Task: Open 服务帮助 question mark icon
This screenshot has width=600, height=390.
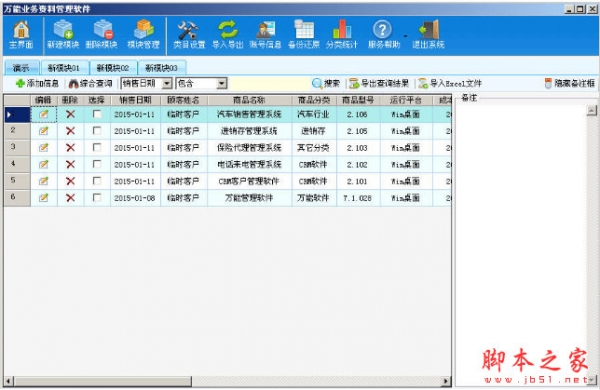Action: coord(383,34)
